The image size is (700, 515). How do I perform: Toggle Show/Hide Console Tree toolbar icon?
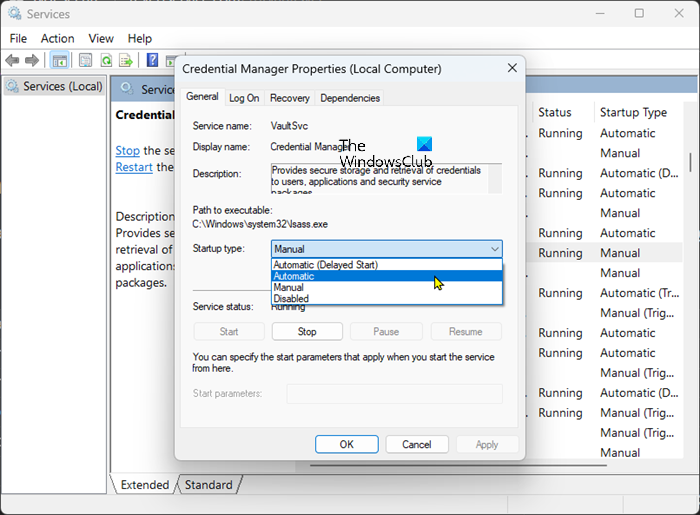point(59,60)
